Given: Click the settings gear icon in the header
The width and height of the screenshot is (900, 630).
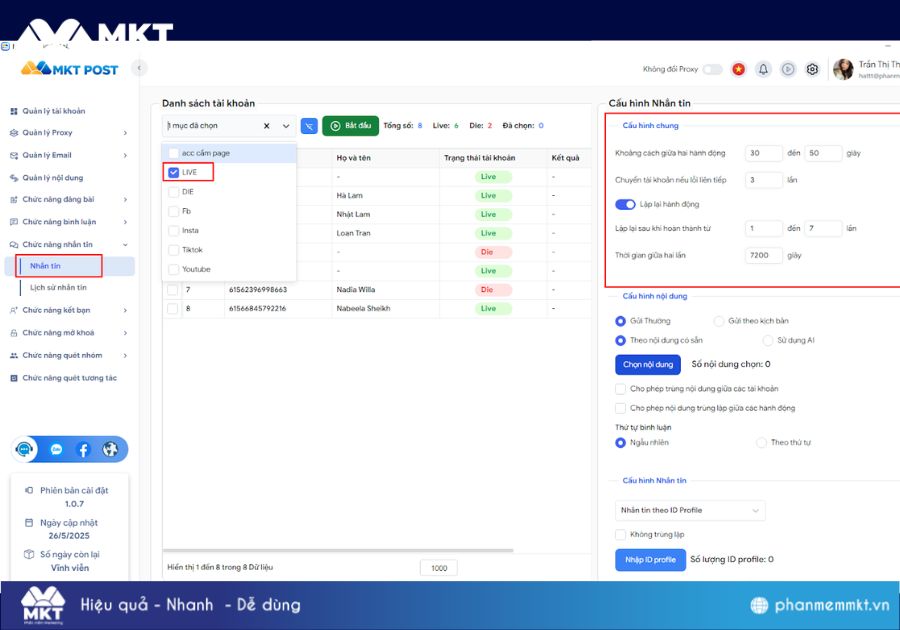Looking at the screenshot, I should pos(813,68).
